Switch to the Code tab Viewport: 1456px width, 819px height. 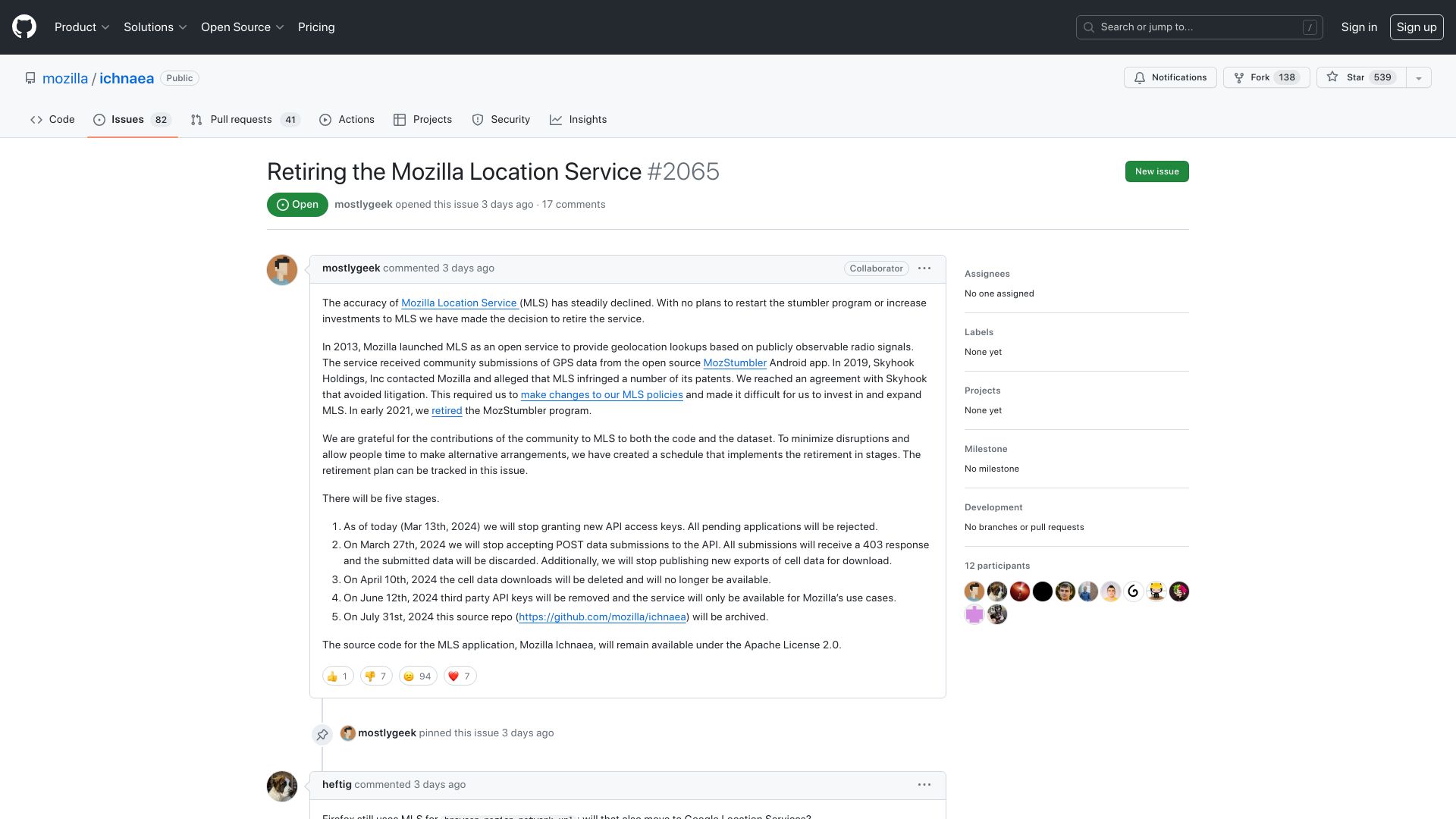52,120
